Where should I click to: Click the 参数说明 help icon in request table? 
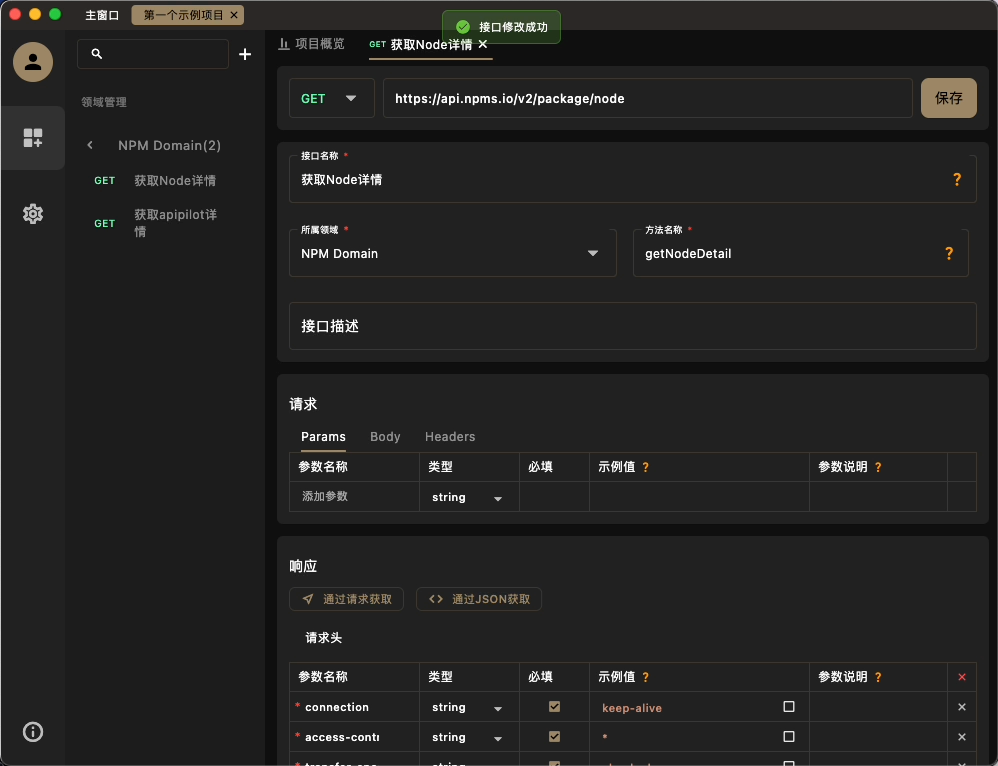878,467
